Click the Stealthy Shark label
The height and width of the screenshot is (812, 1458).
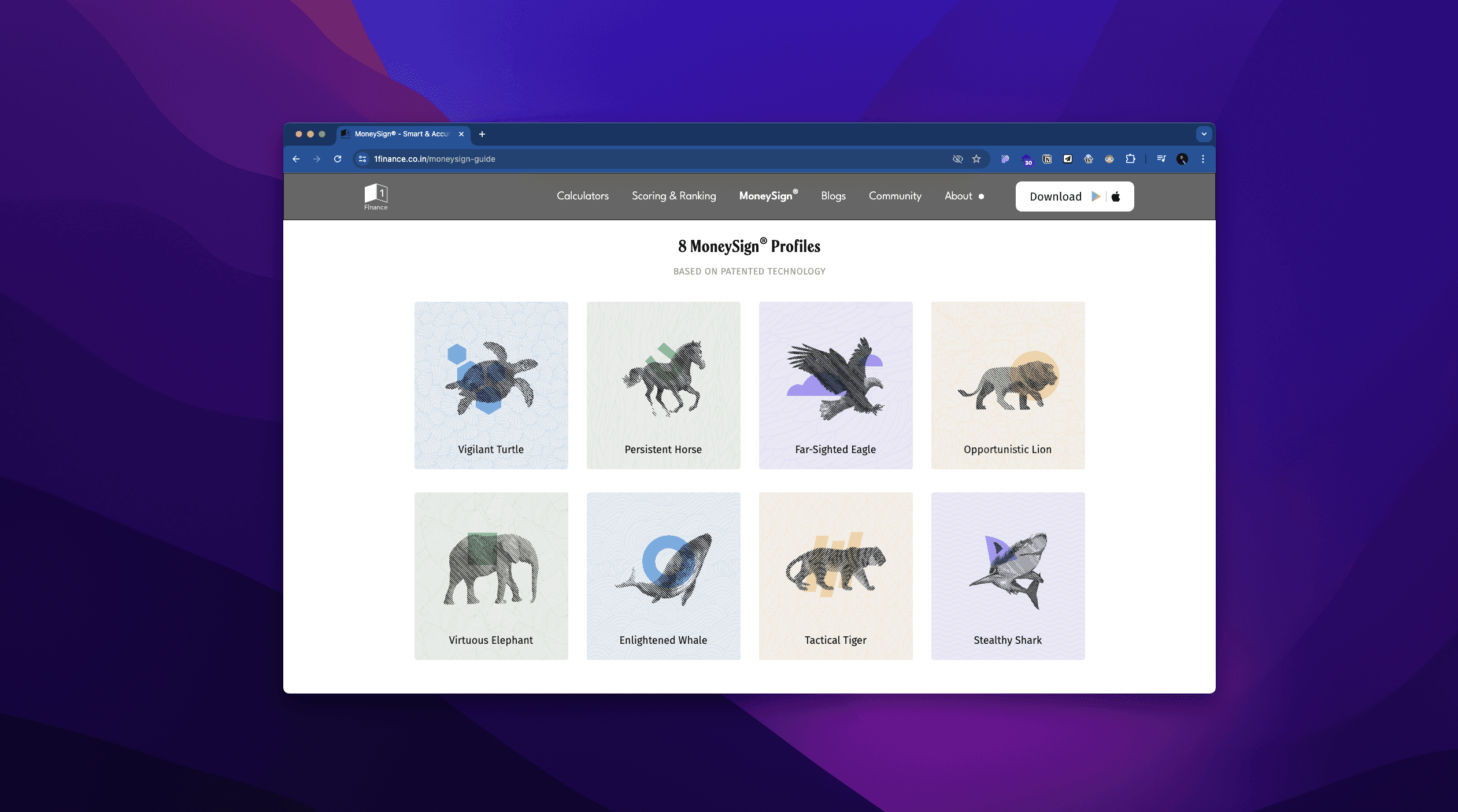click(x=1008, y=640)
